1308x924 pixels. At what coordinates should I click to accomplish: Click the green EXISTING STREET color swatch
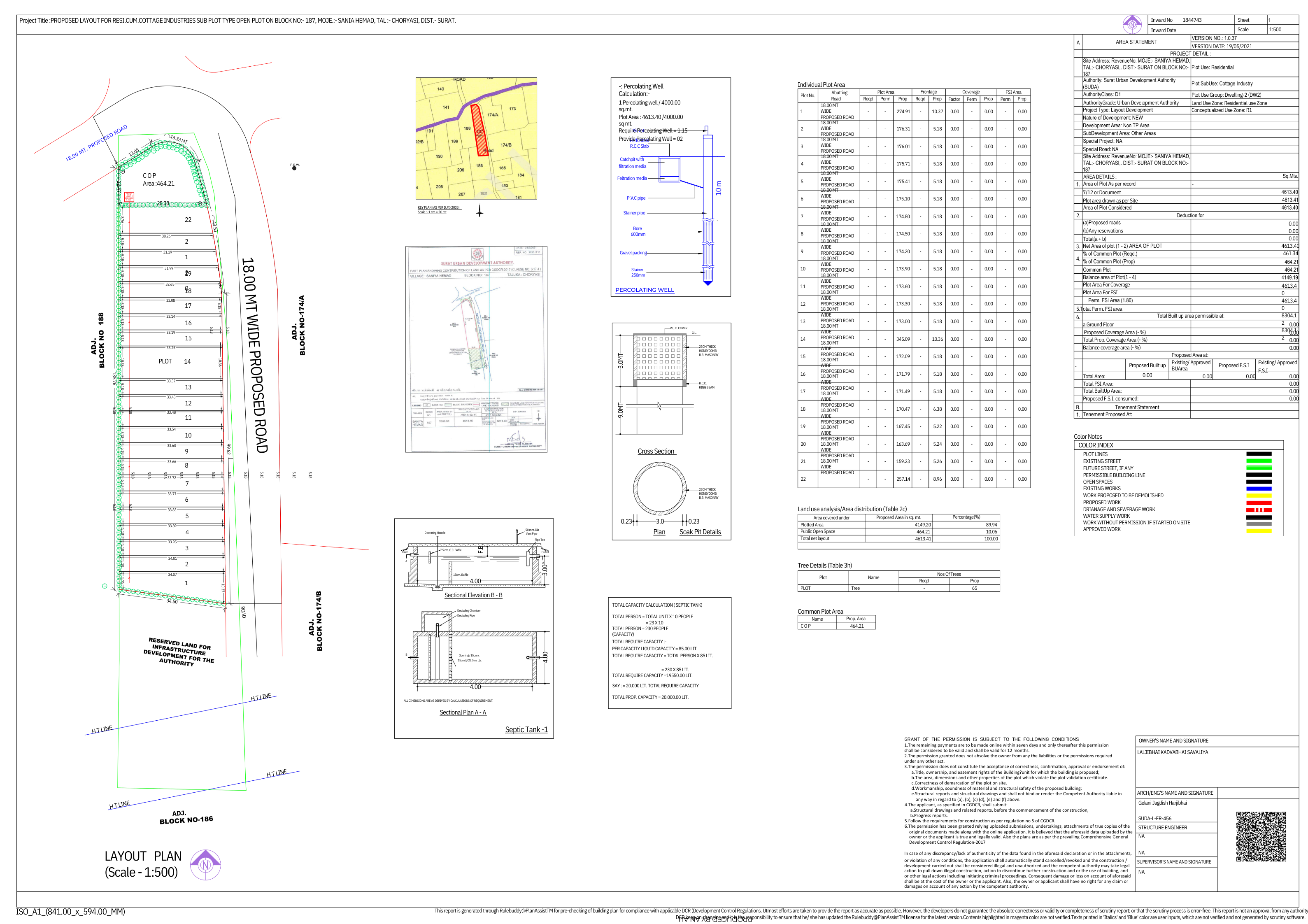coord(1259,461)
